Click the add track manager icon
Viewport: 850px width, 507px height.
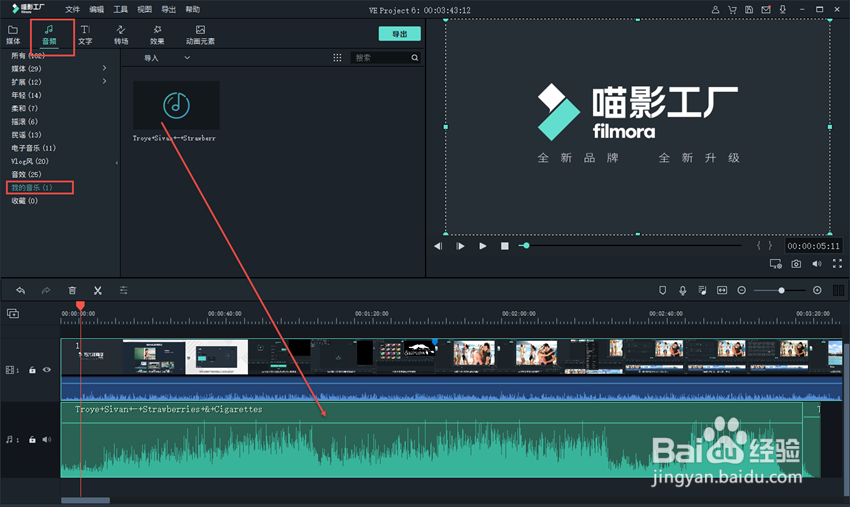point(13,313)
